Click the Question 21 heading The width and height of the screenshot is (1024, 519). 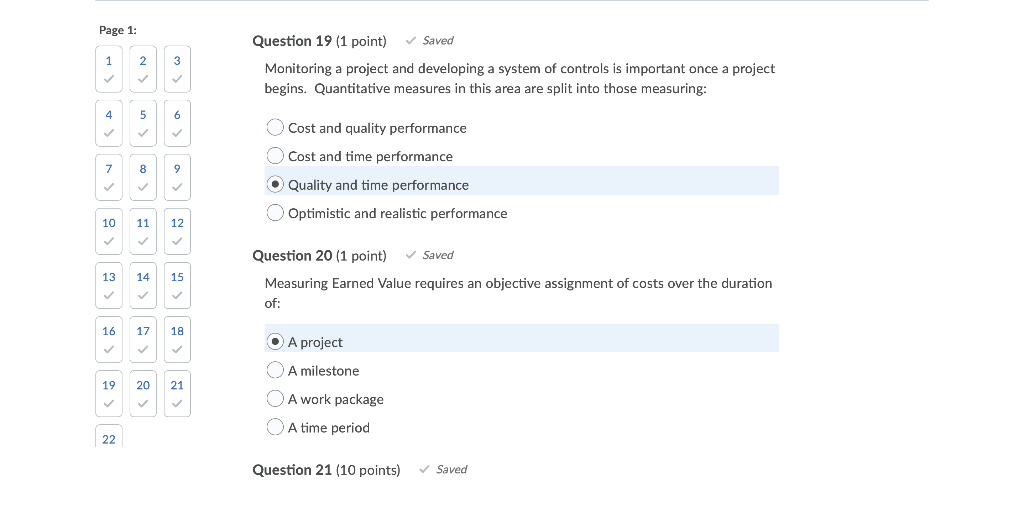(x=326, y=470)
